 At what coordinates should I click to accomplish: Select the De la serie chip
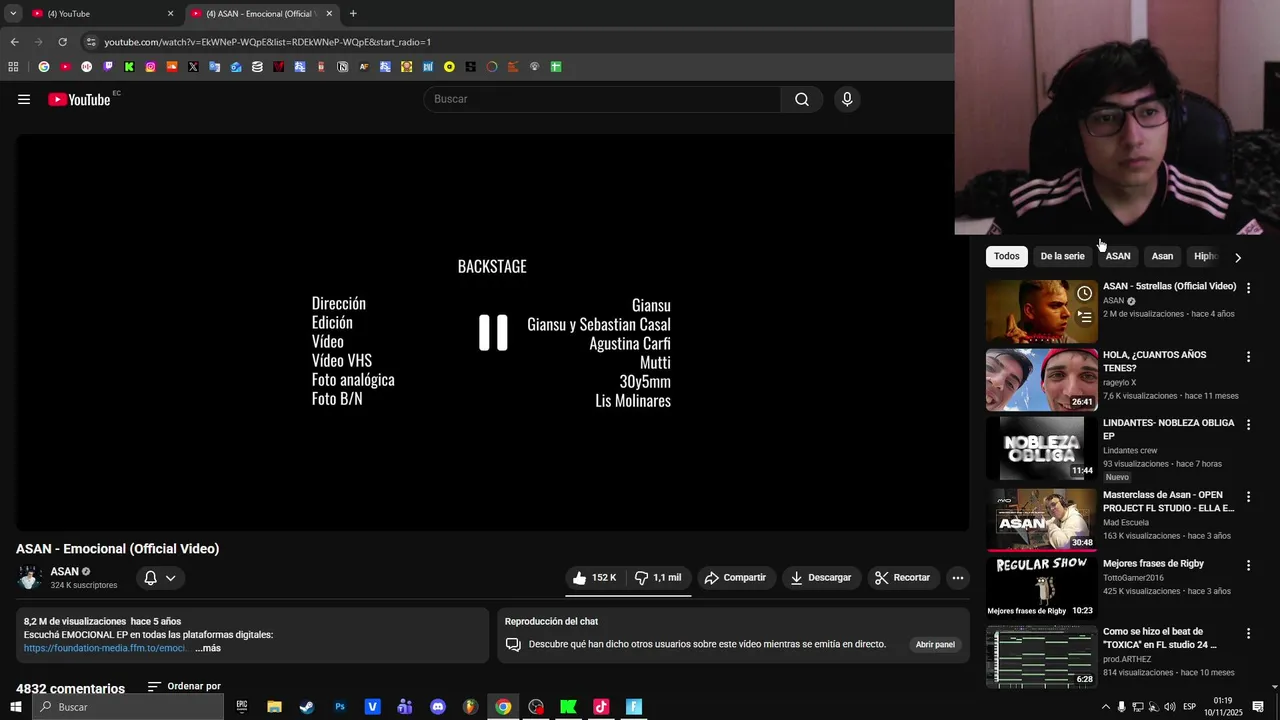[x=1062, y=256]
